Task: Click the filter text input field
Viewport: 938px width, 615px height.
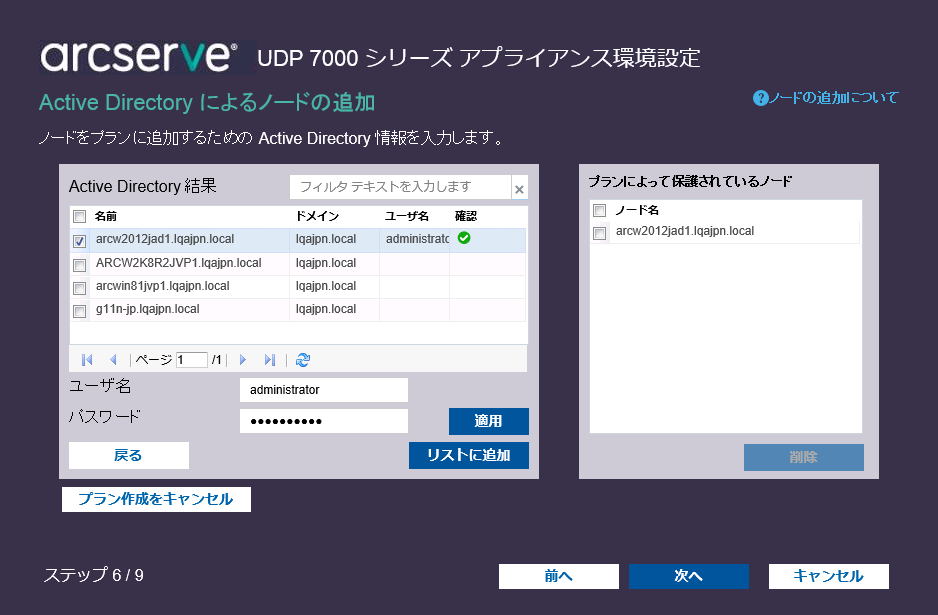Action: (x=400, y=187)
